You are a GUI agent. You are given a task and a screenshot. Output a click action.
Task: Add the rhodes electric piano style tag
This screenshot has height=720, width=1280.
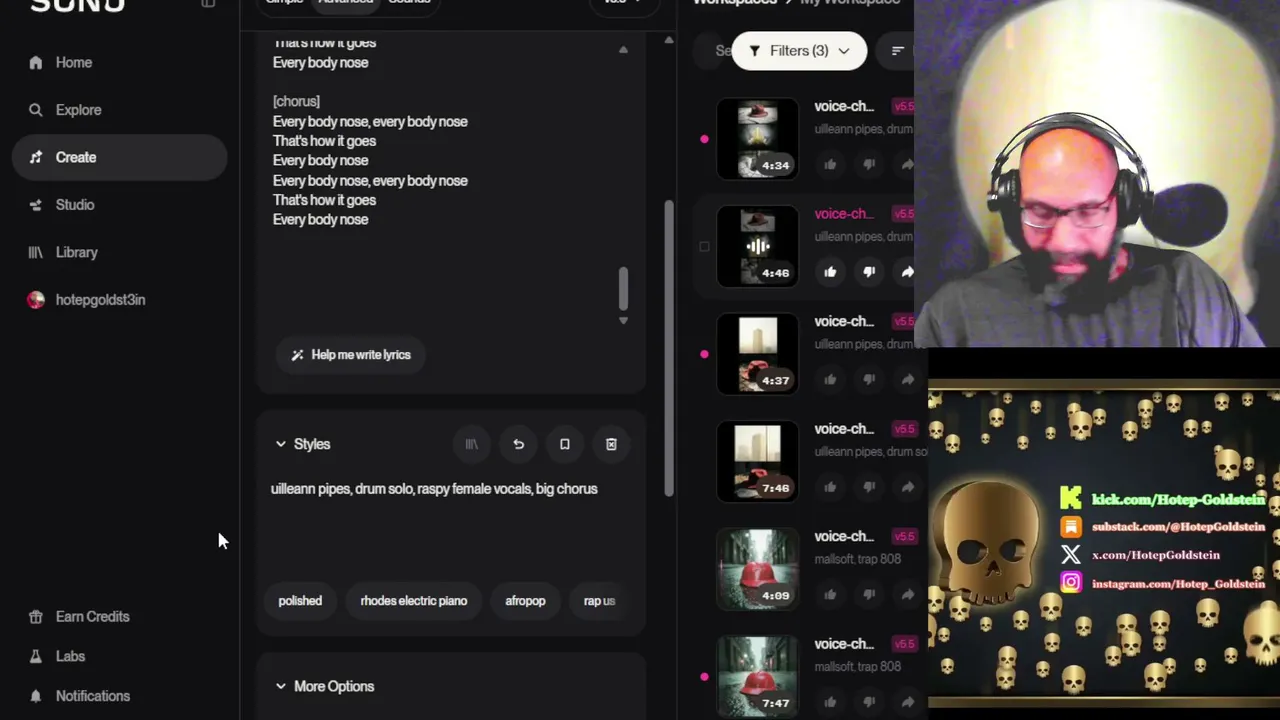click(414, 601)
